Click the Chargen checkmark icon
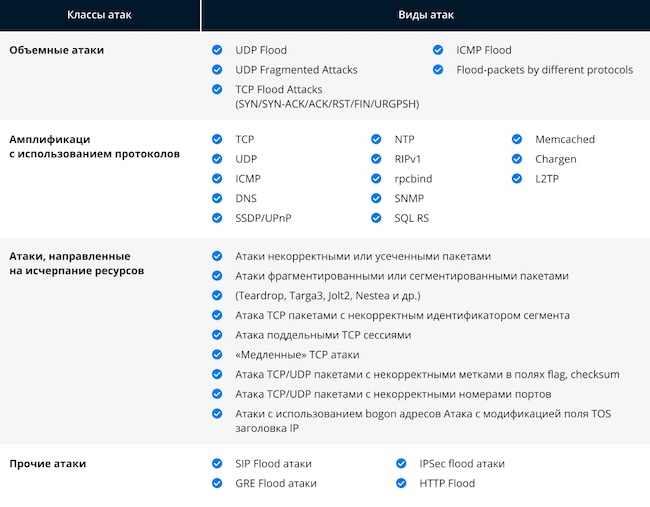This screenshot has height=507, width=650. [517, 159]
